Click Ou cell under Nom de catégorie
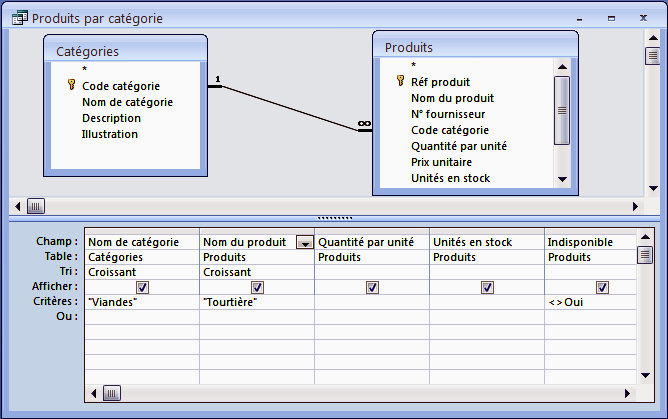This screenshot has height=419, width=668. (142, 317)
